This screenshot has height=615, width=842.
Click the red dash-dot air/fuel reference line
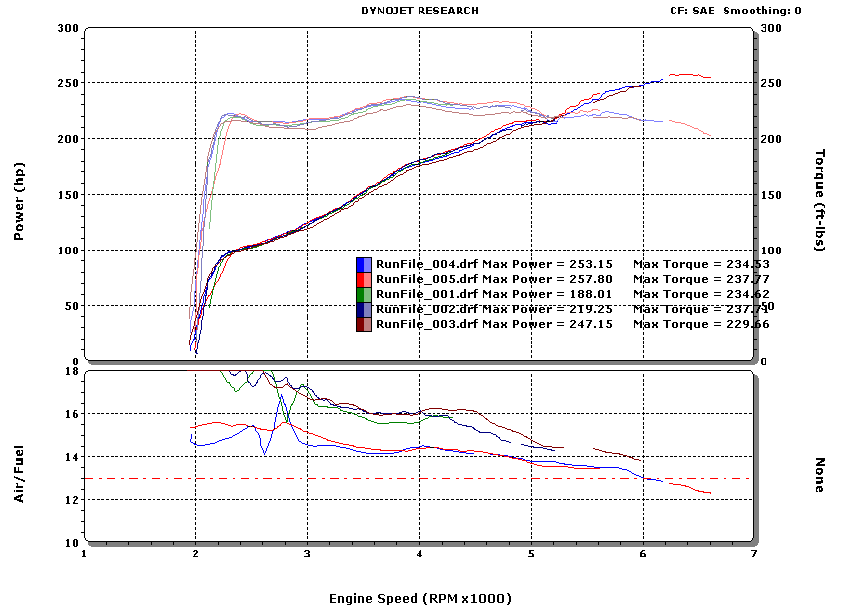[x=419, y=478]
